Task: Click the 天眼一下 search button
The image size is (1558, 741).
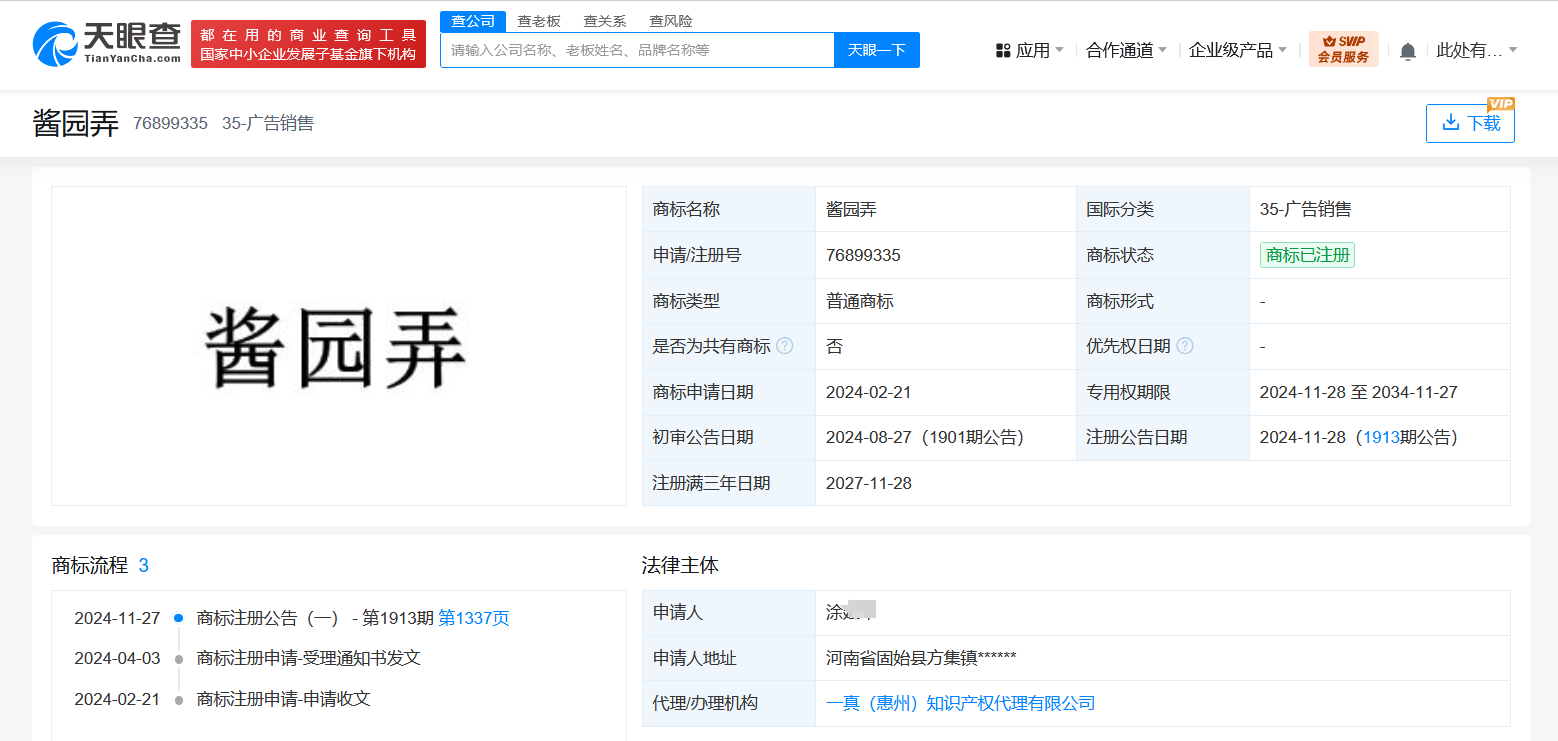Action: (x=876, y=50)
